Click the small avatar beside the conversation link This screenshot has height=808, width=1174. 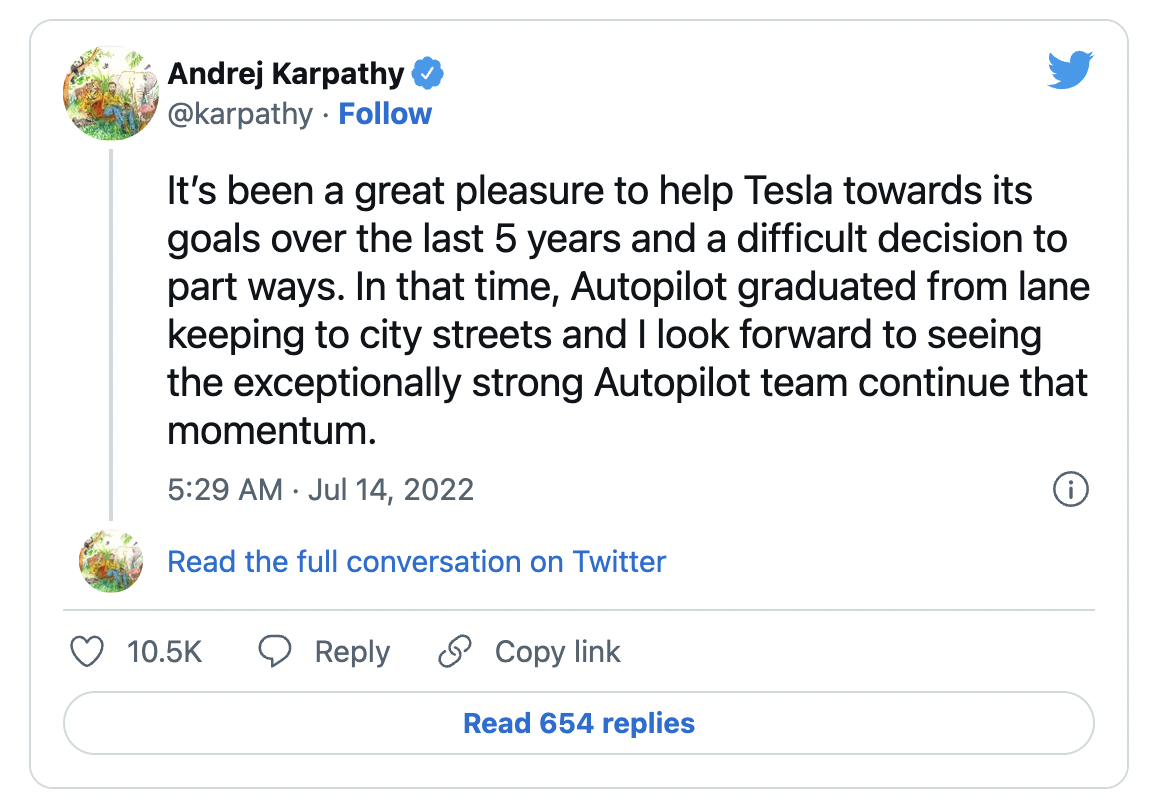pyautogui.click(x=111, y=562)
